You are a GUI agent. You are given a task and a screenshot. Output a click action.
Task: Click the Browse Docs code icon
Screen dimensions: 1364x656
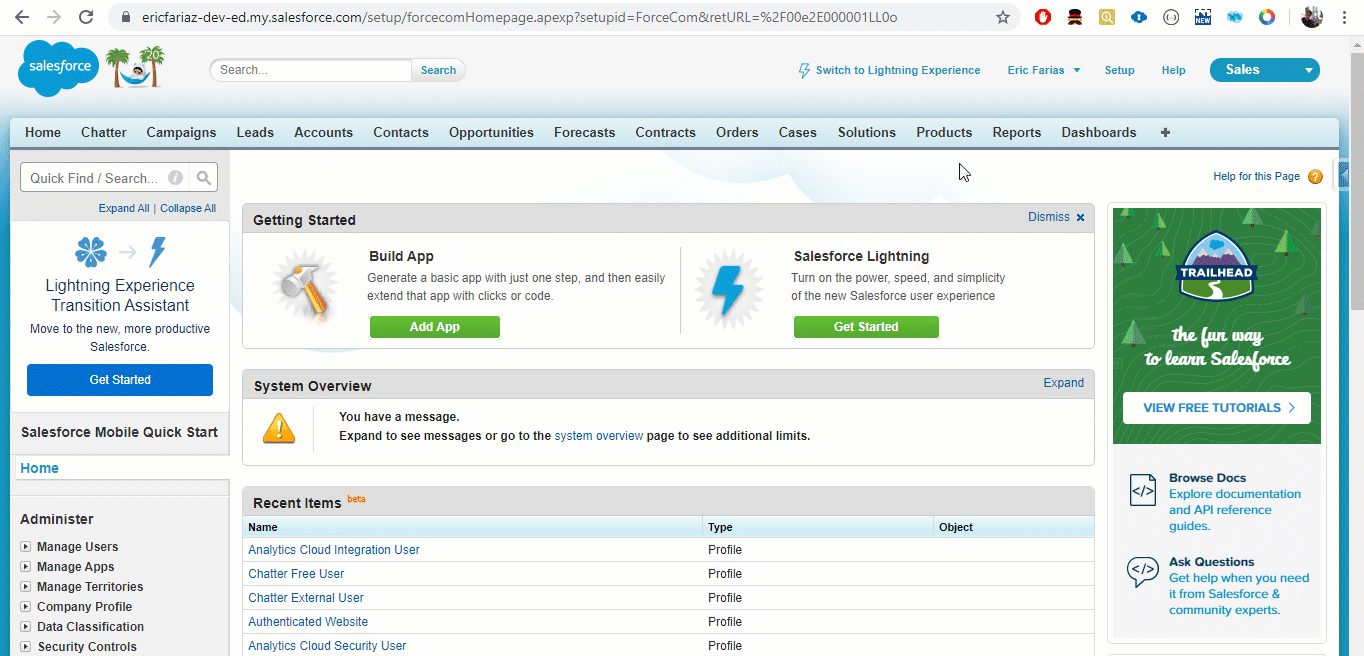pyautogui.click(x=1142, y=489)
